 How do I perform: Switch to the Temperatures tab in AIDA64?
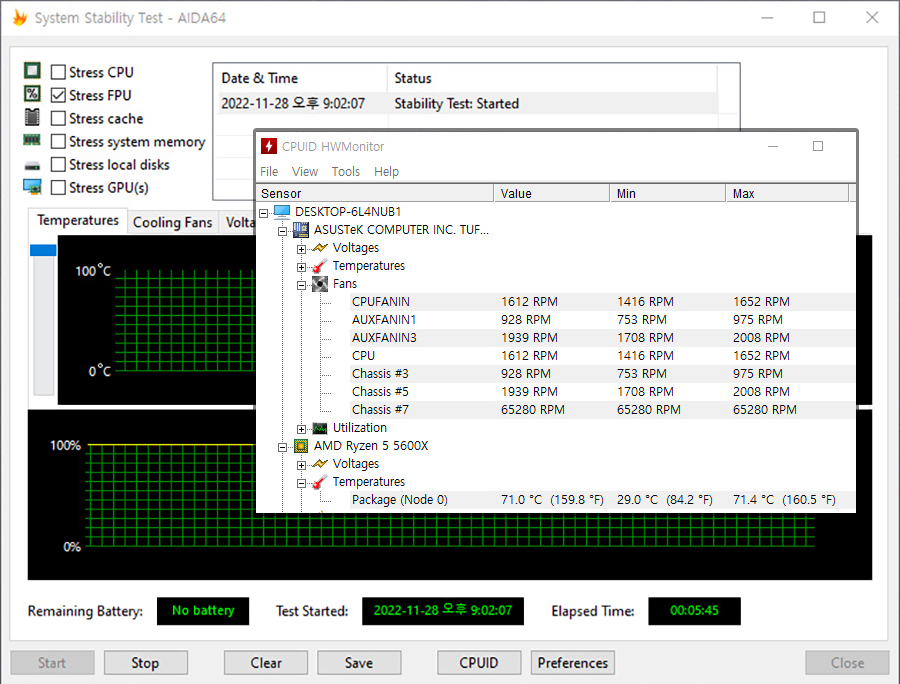77,220
